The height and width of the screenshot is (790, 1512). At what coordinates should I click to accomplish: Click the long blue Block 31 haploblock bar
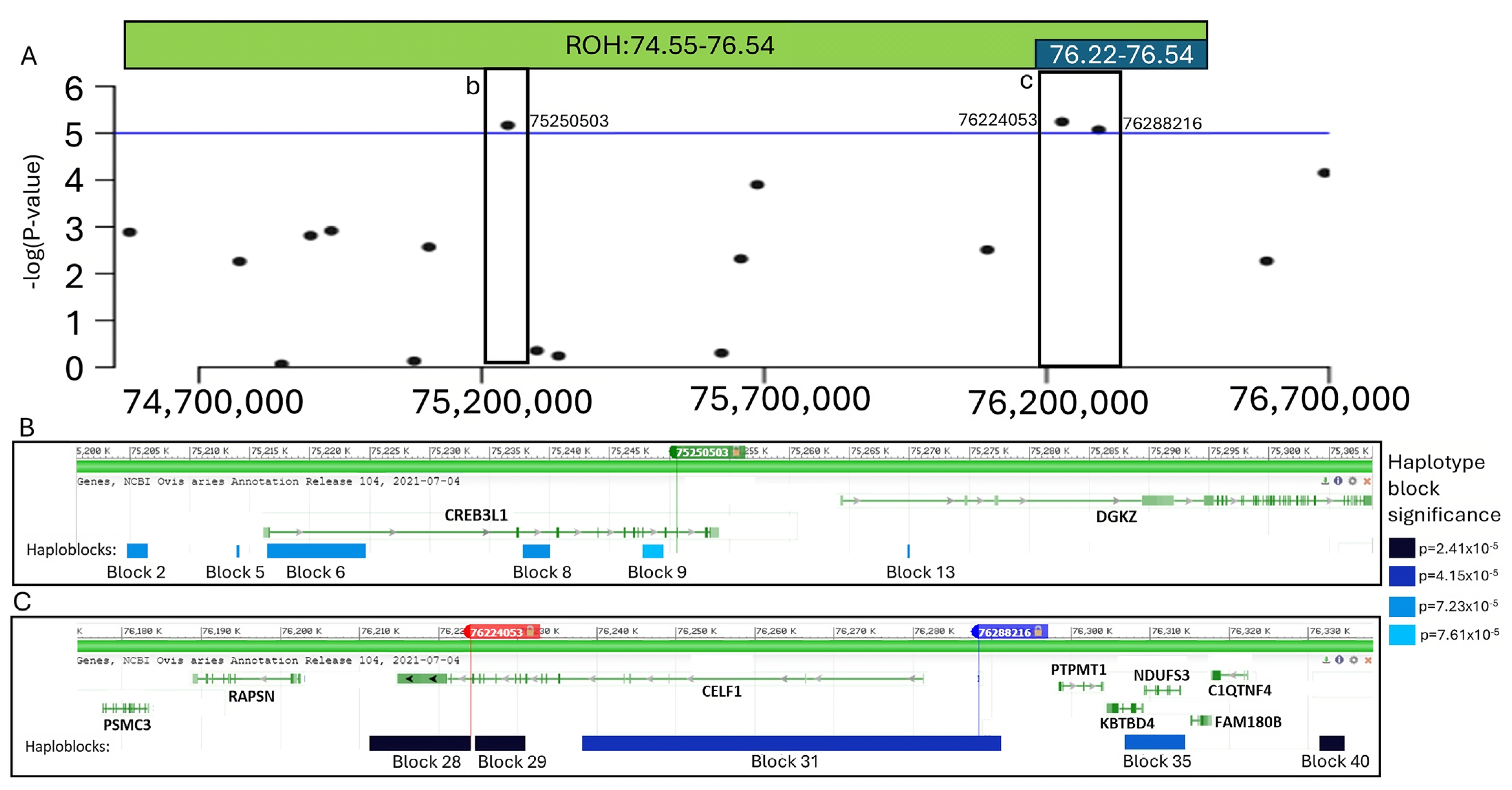coord(791,743)
